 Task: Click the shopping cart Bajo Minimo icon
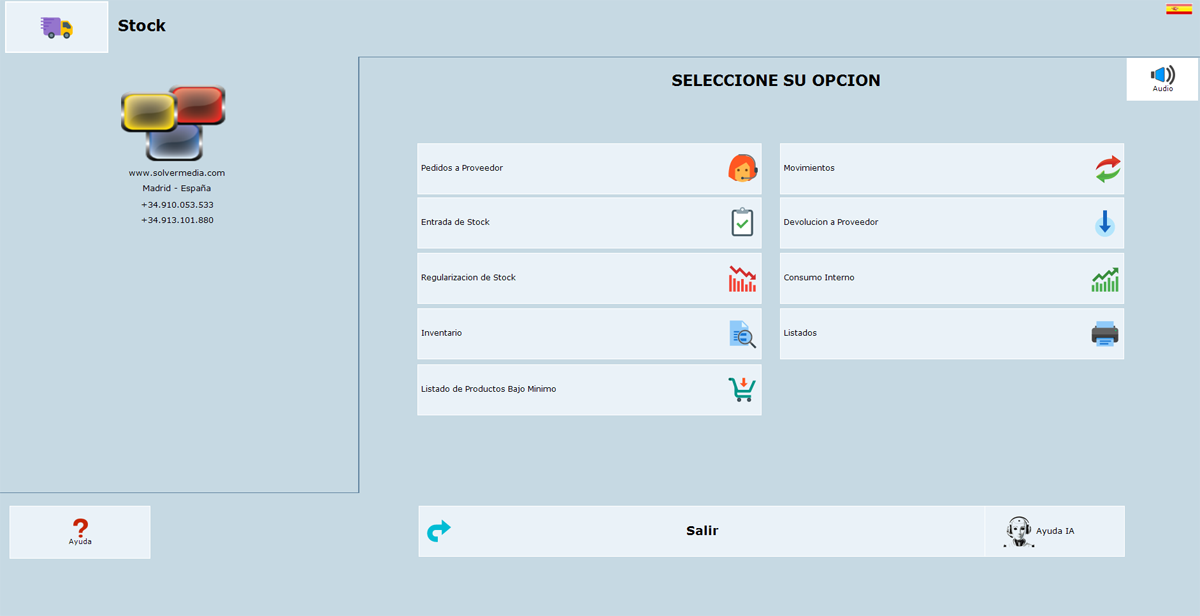pos(742,389)
